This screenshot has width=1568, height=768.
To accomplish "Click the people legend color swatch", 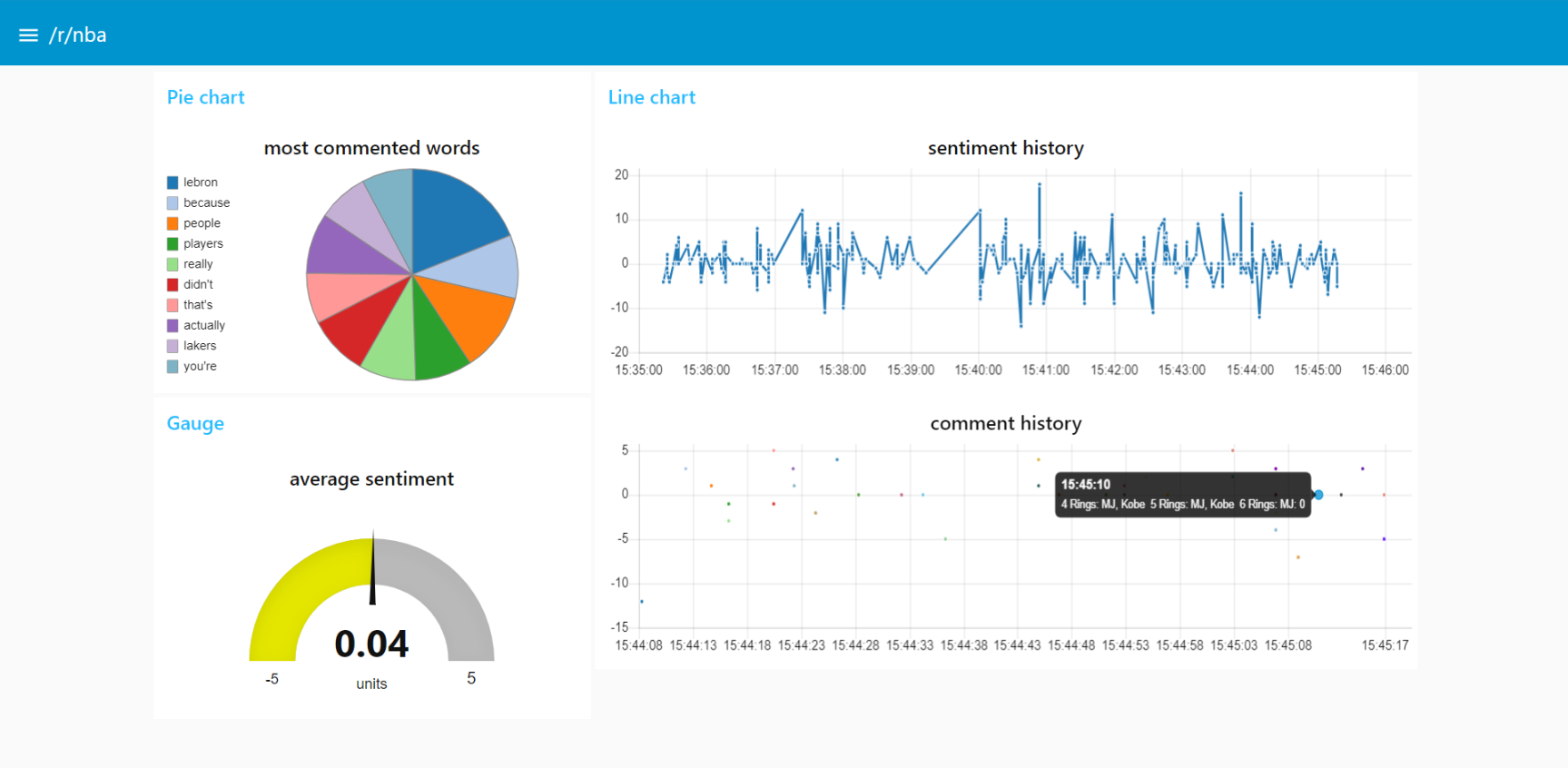I will click(x=173, y=223).
